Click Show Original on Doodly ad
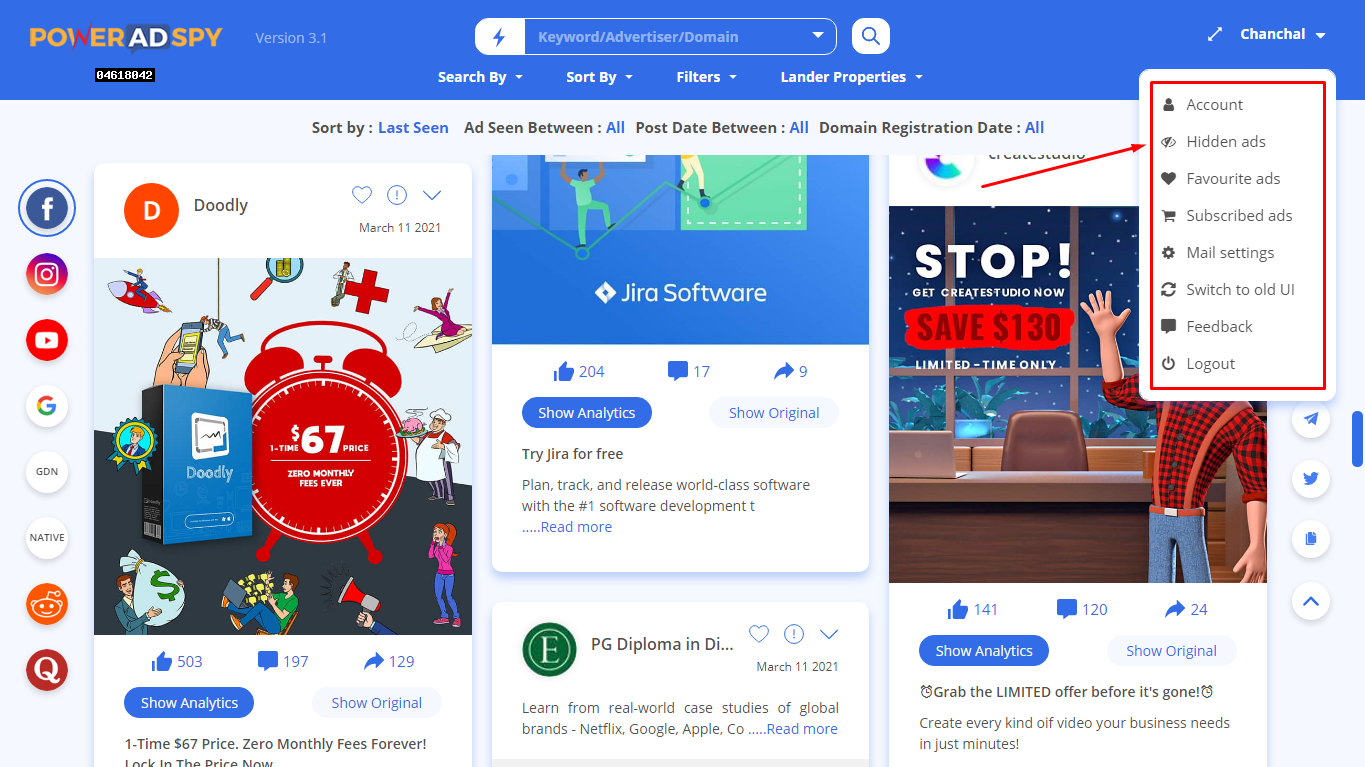The height and width of the screenshot is (767, 1365). coord(377,703)
